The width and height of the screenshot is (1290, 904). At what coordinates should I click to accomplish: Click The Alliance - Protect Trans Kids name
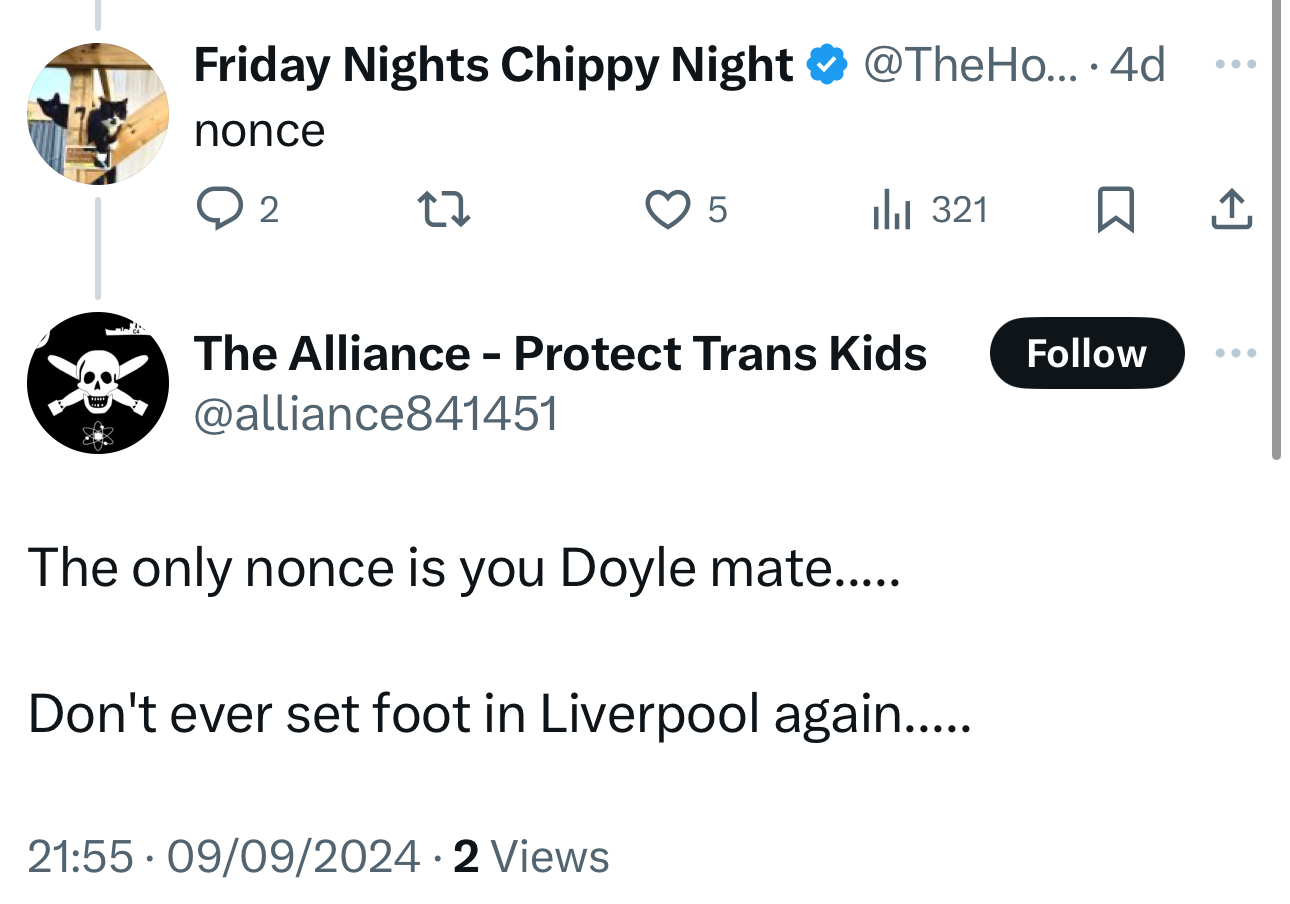(560, 353)
